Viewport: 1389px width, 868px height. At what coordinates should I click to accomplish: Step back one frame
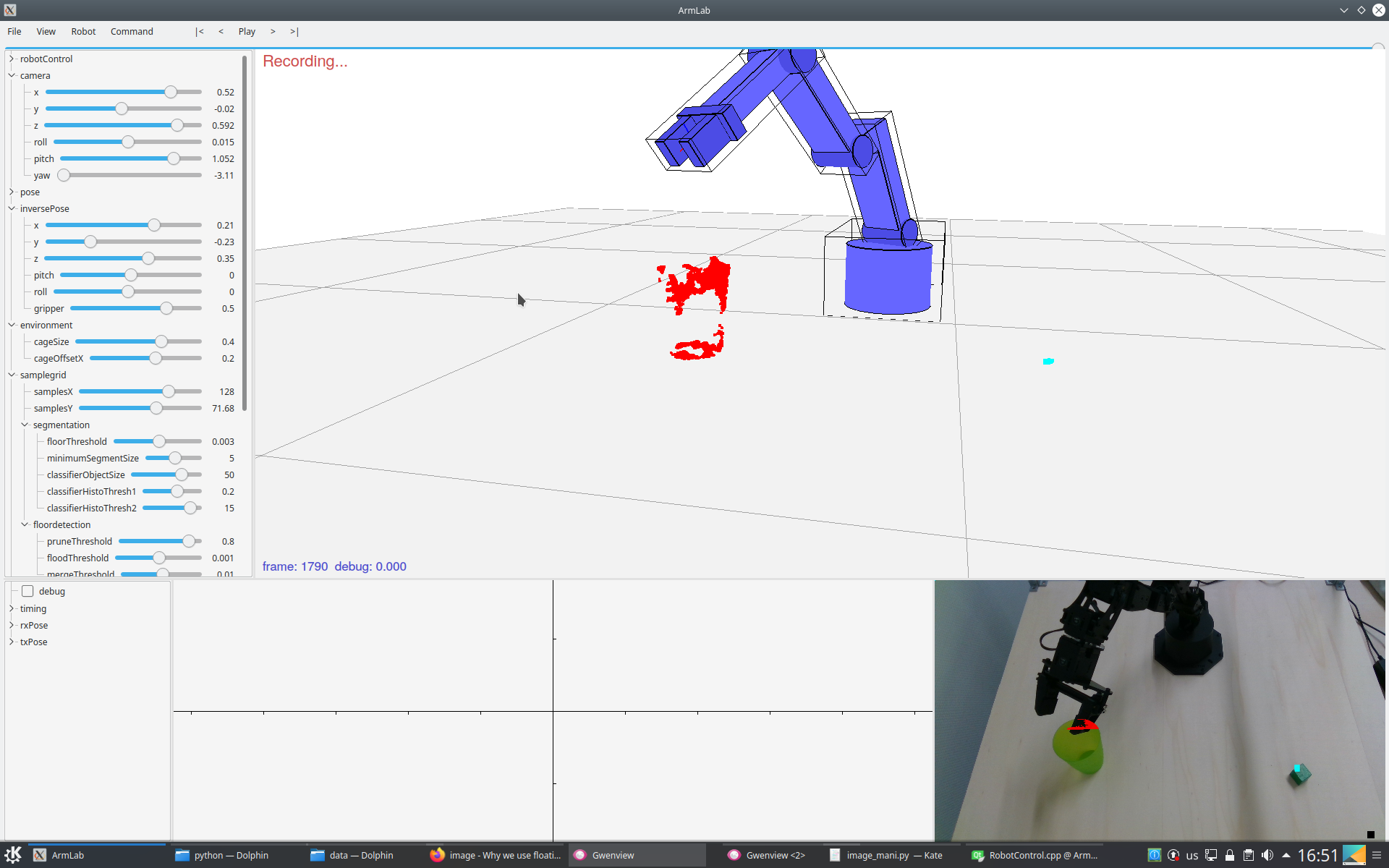(221, 32)
